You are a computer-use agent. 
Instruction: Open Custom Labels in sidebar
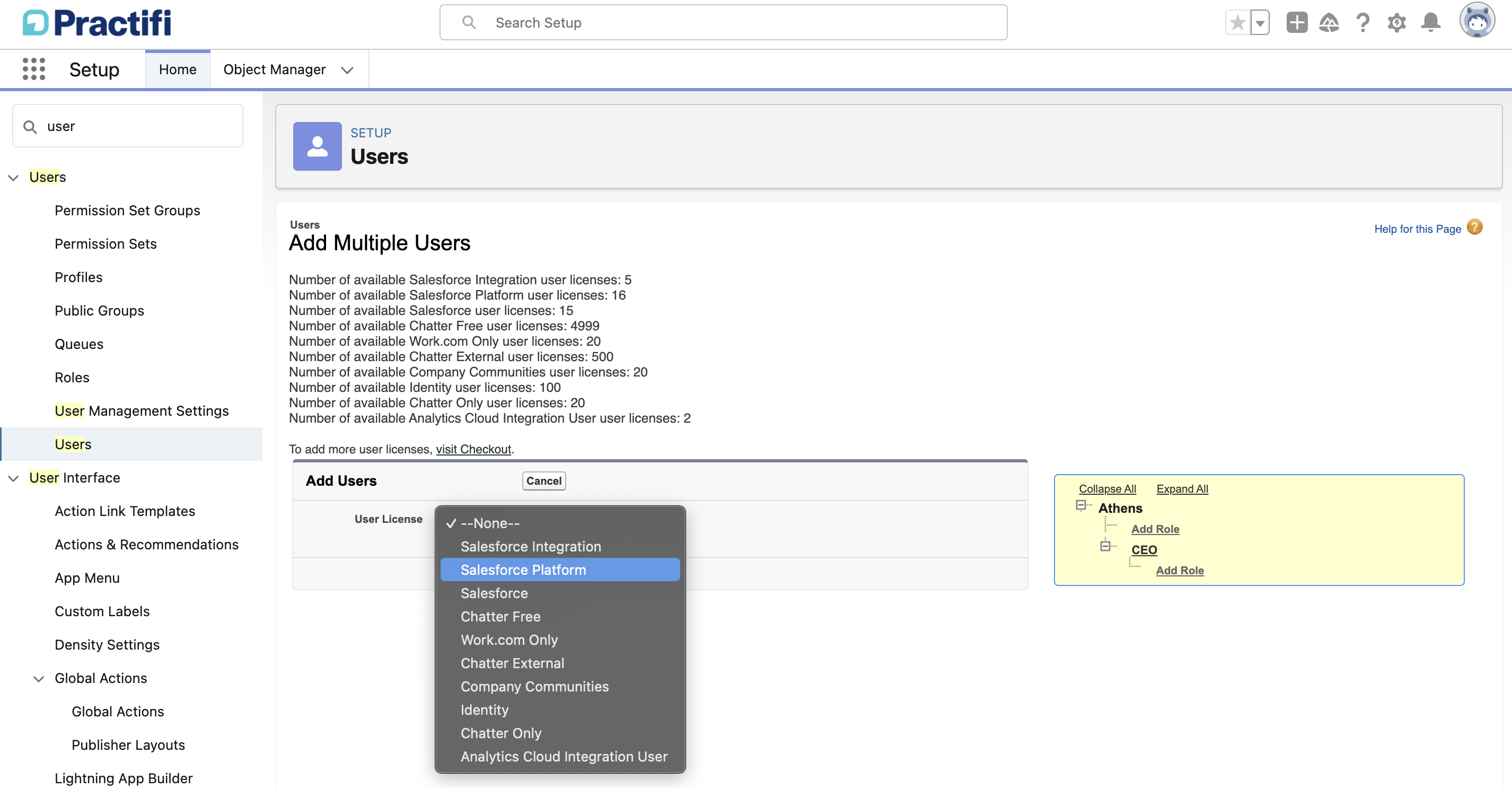coord(102,611)
